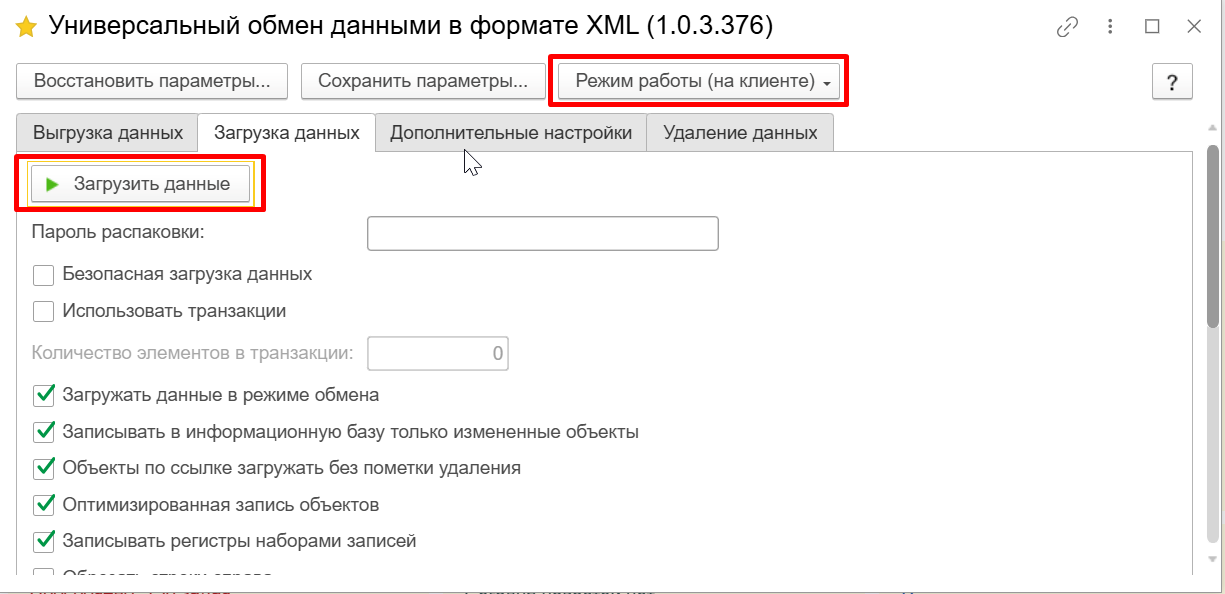
Task: Open the vertical dots more menu
Action: 1111,27
